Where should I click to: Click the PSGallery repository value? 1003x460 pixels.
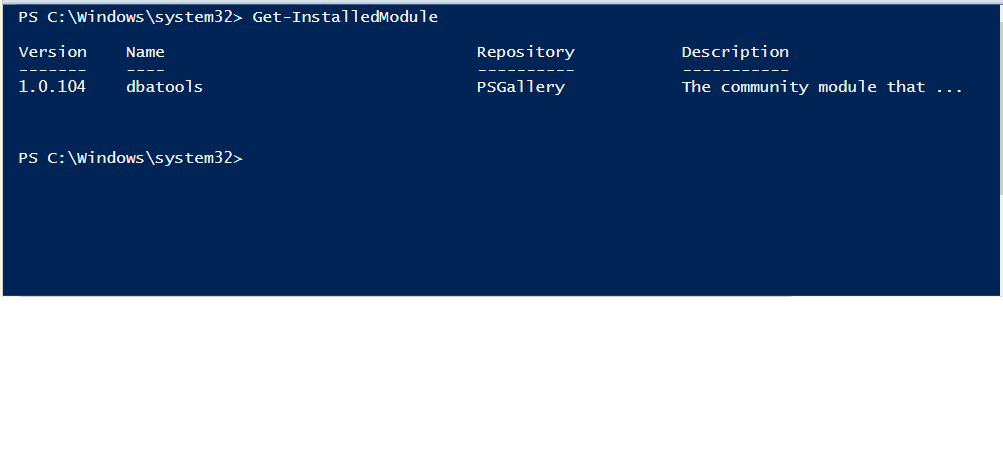[520, 87]
